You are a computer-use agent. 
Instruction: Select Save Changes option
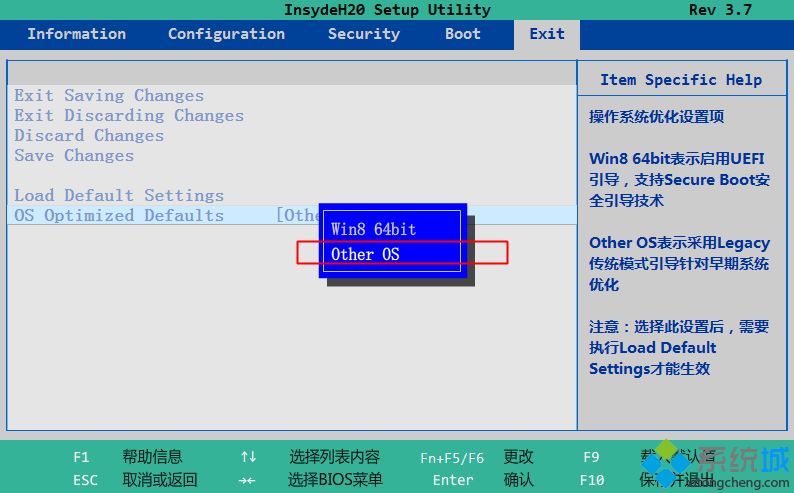tap(74, 155)
